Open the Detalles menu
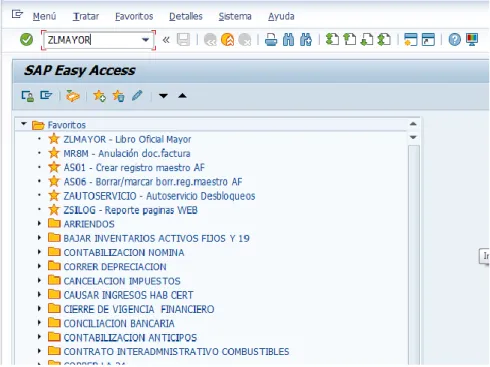Viewport: 490px width, 367px height. [x=186, y=16]
